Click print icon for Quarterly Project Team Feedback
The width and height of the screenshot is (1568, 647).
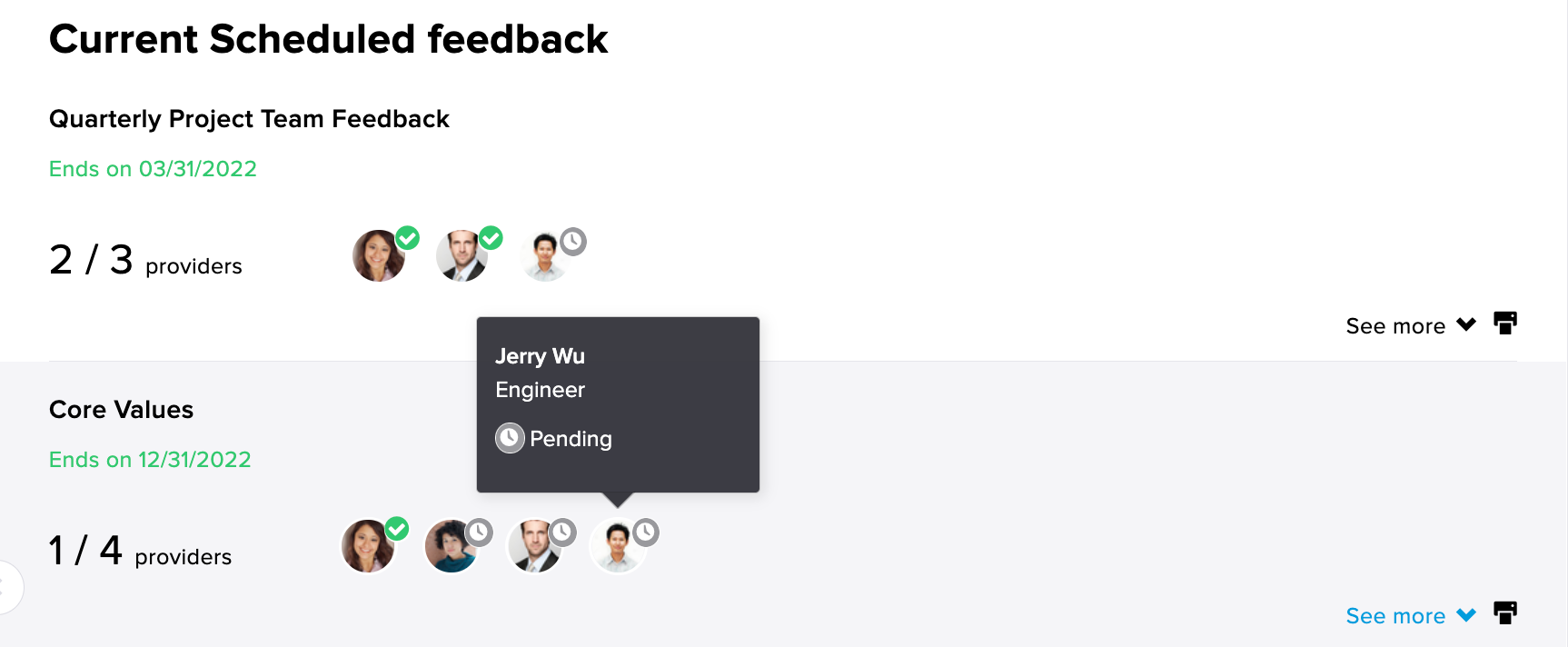pos(1505,323)
